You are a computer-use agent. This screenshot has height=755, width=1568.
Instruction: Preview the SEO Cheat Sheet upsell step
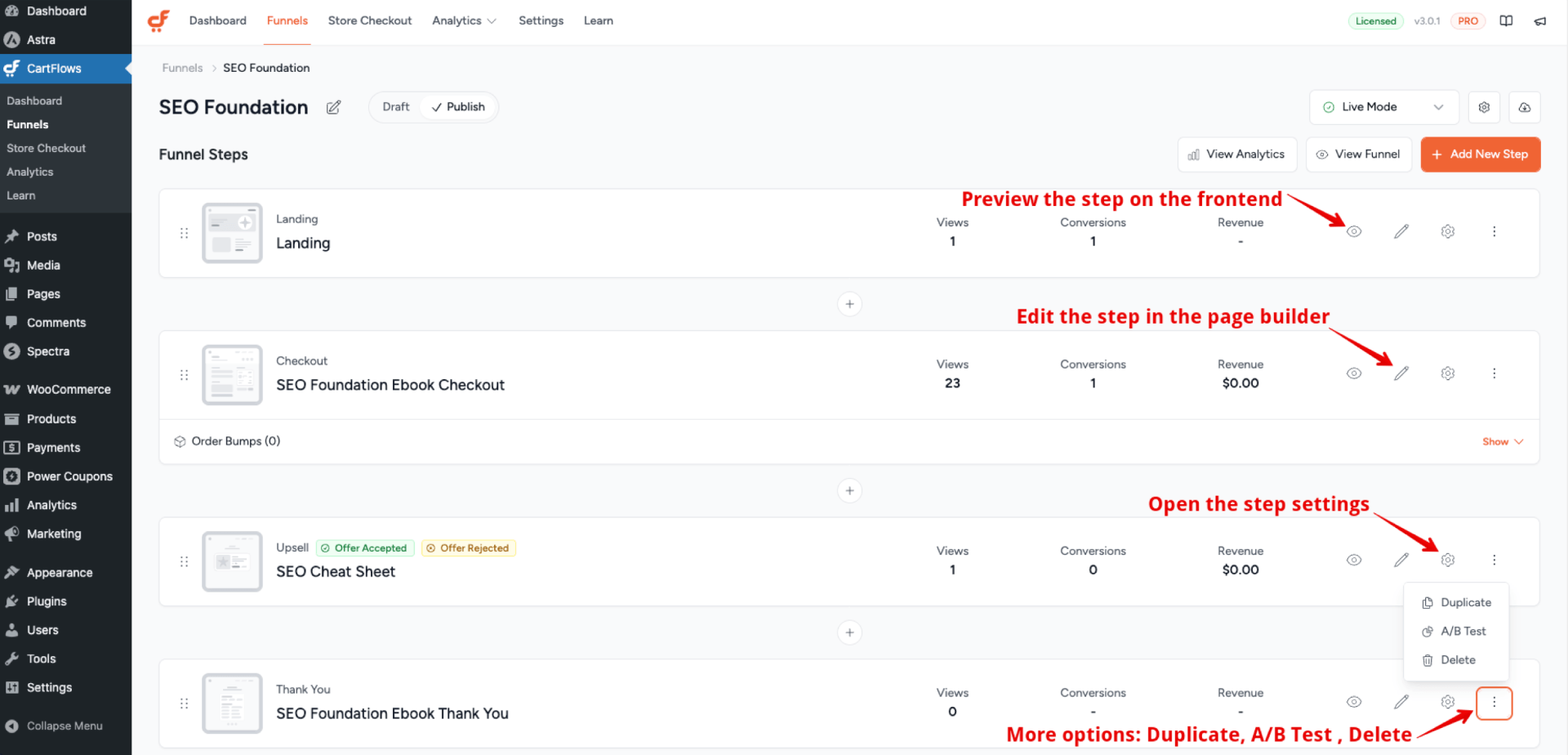point(1354,560)
